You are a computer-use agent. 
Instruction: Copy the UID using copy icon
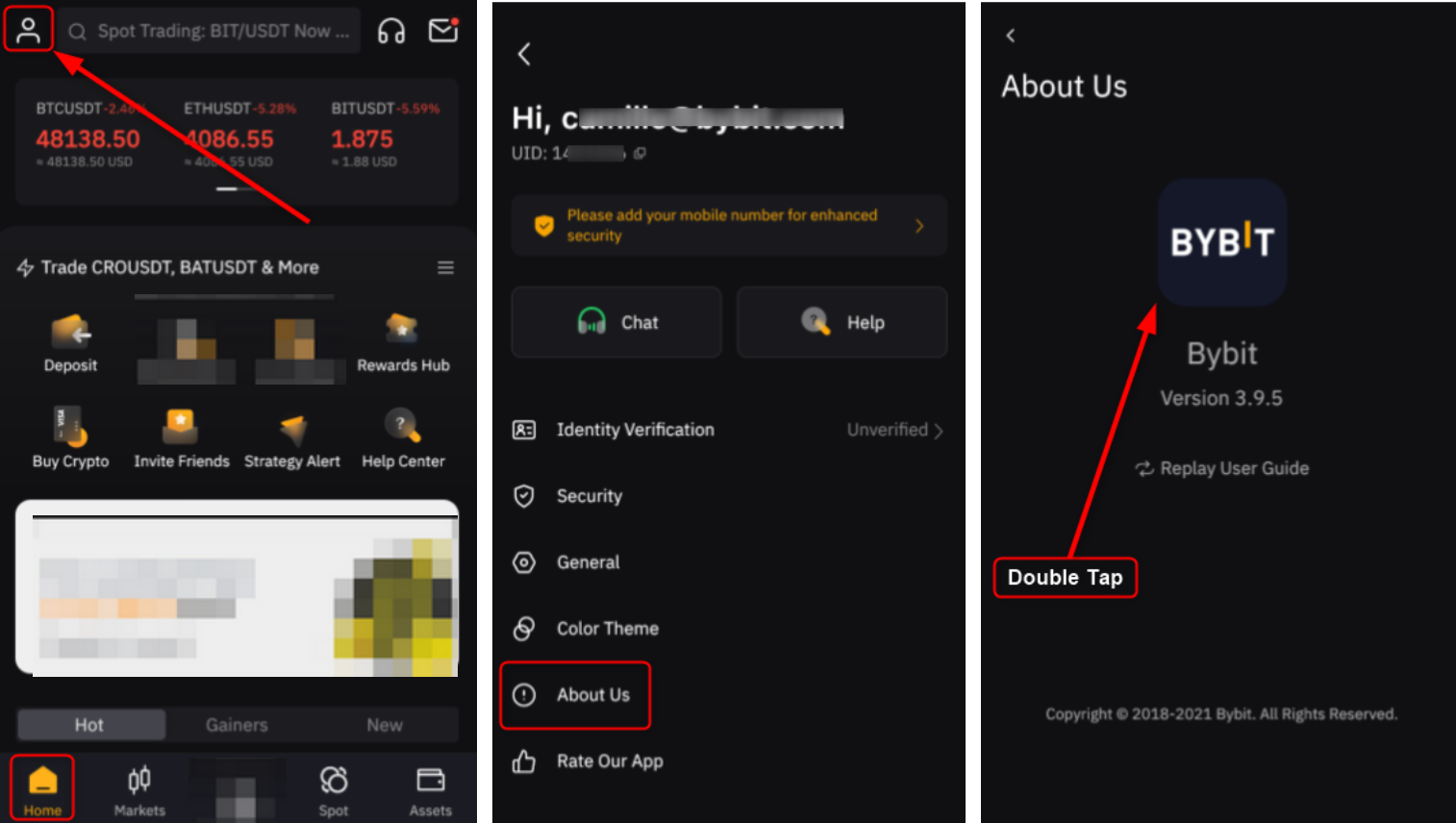click(640, 153)
